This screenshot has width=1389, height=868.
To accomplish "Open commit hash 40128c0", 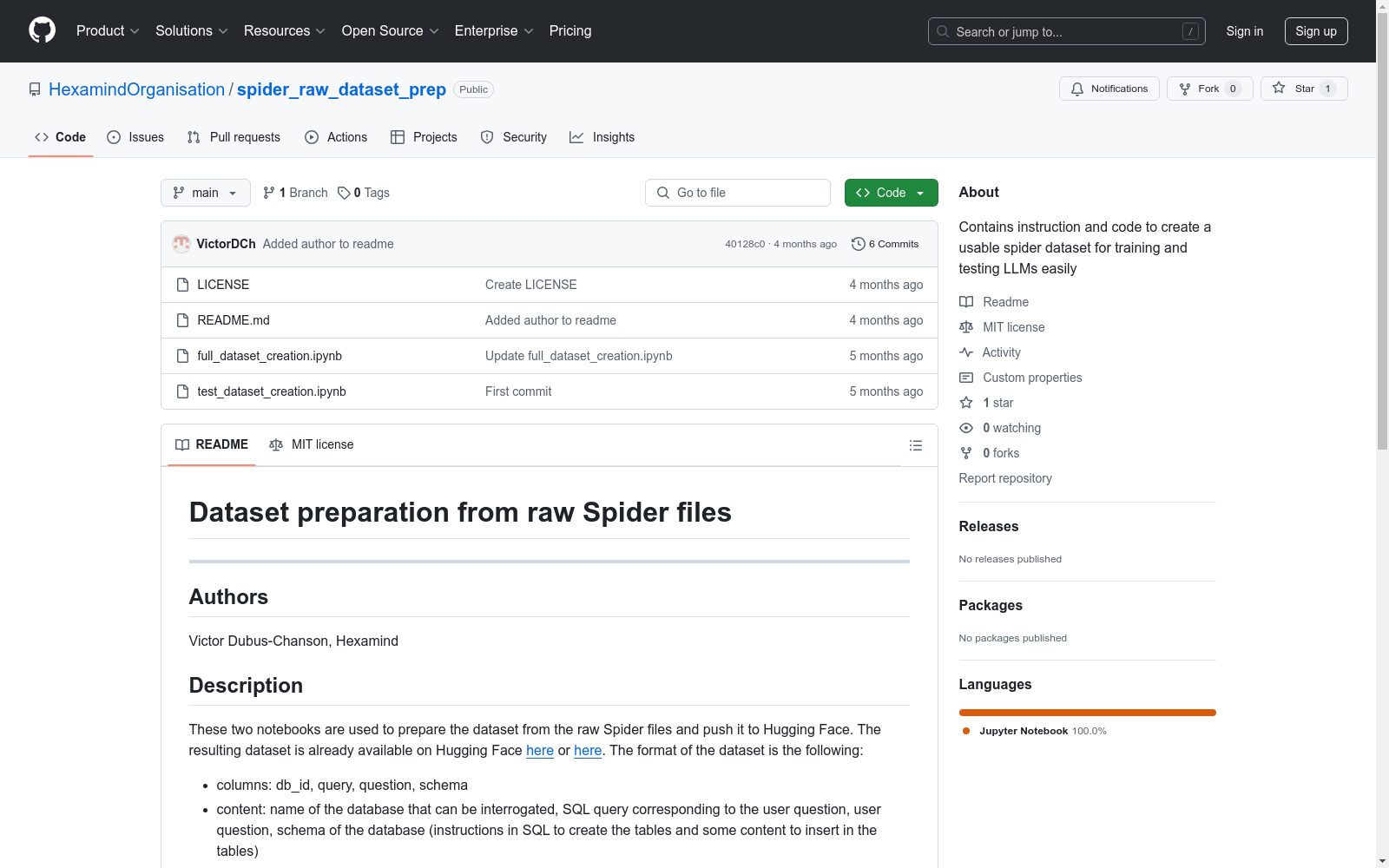I will [x=745, y=244].
